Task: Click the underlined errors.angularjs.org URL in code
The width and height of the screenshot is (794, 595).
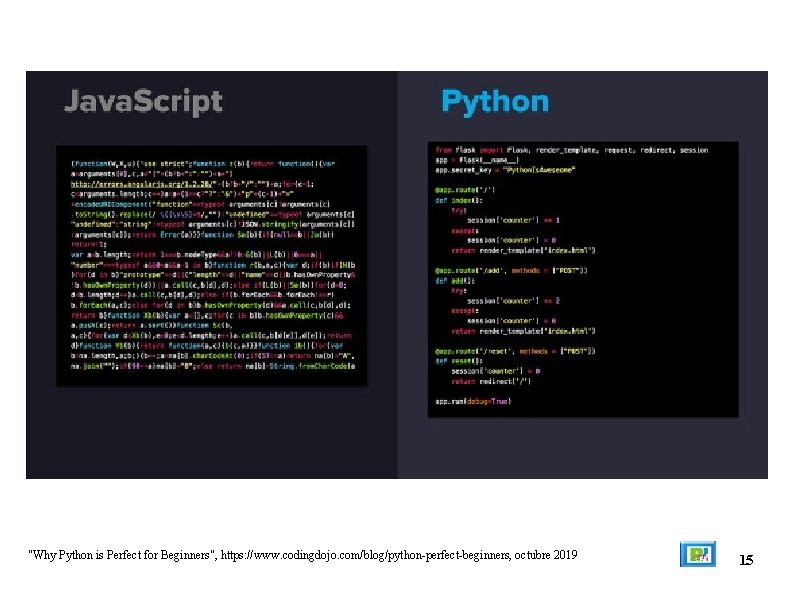Action: [142, 184]
